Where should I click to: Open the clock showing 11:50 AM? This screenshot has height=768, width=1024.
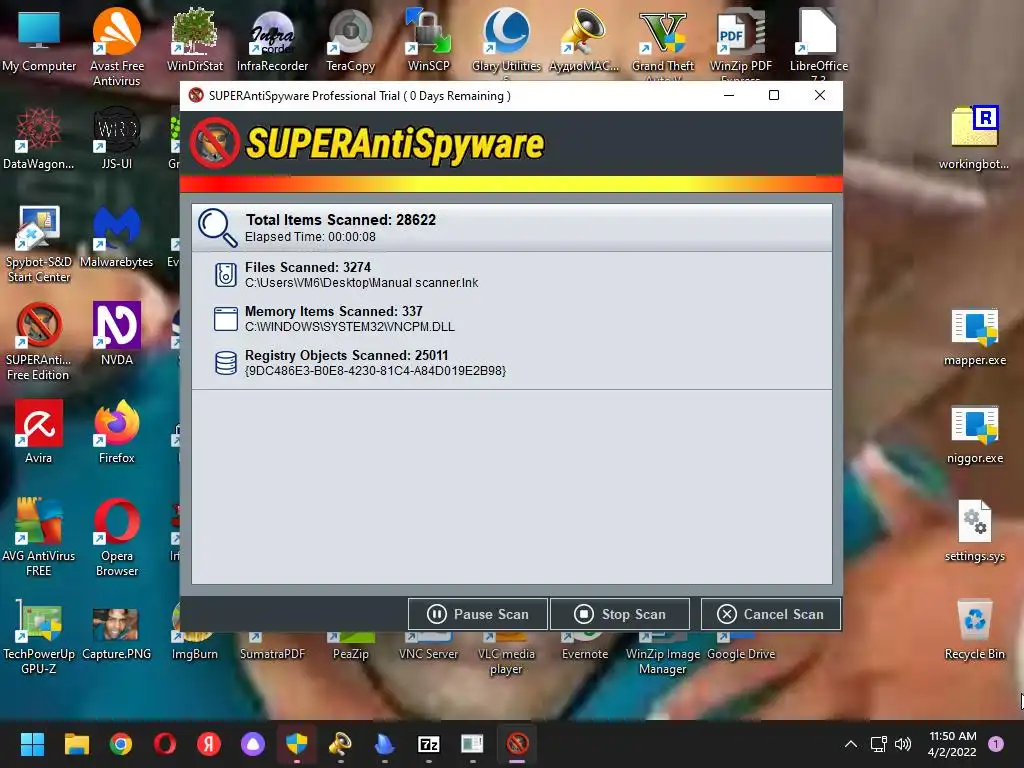point(952,744)
